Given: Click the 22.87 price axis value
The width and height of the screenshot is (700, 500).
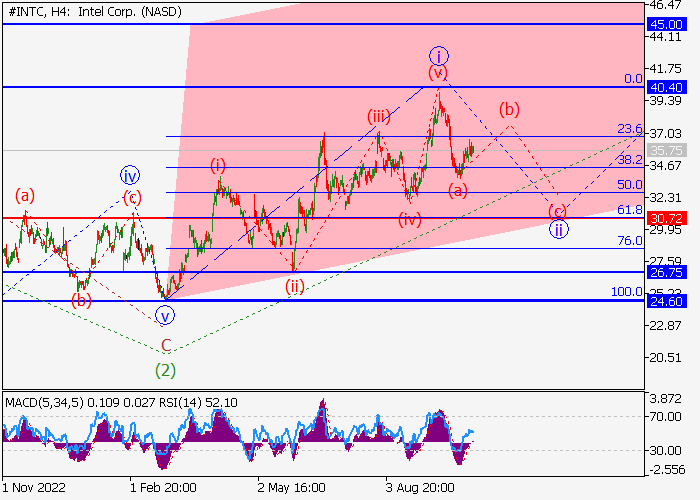Looking at the screenshot, I should click(x=665, y=325).
